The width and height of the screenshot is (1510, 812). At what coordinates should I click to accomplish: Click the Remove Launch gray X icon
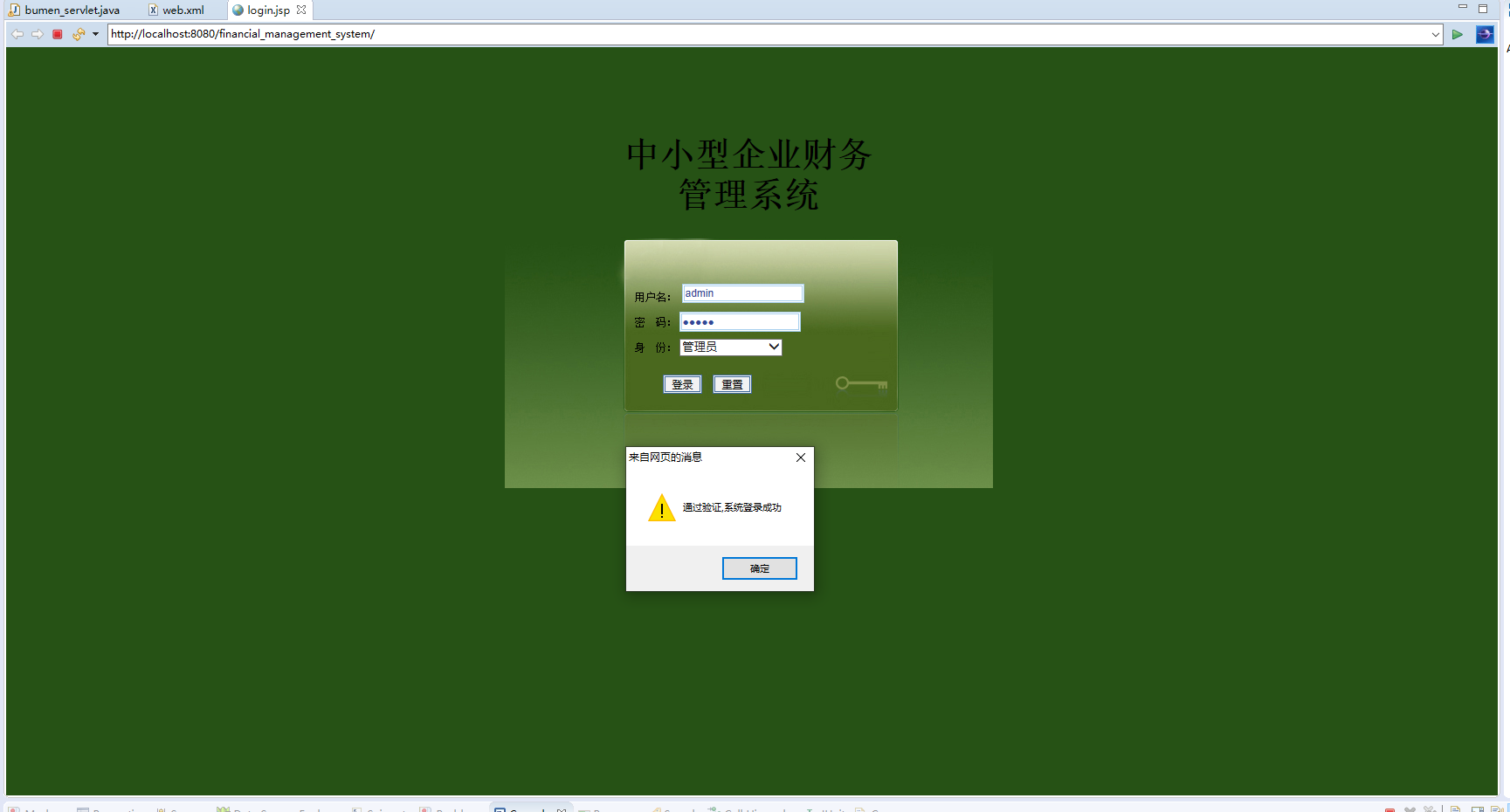pos(1410,809)
